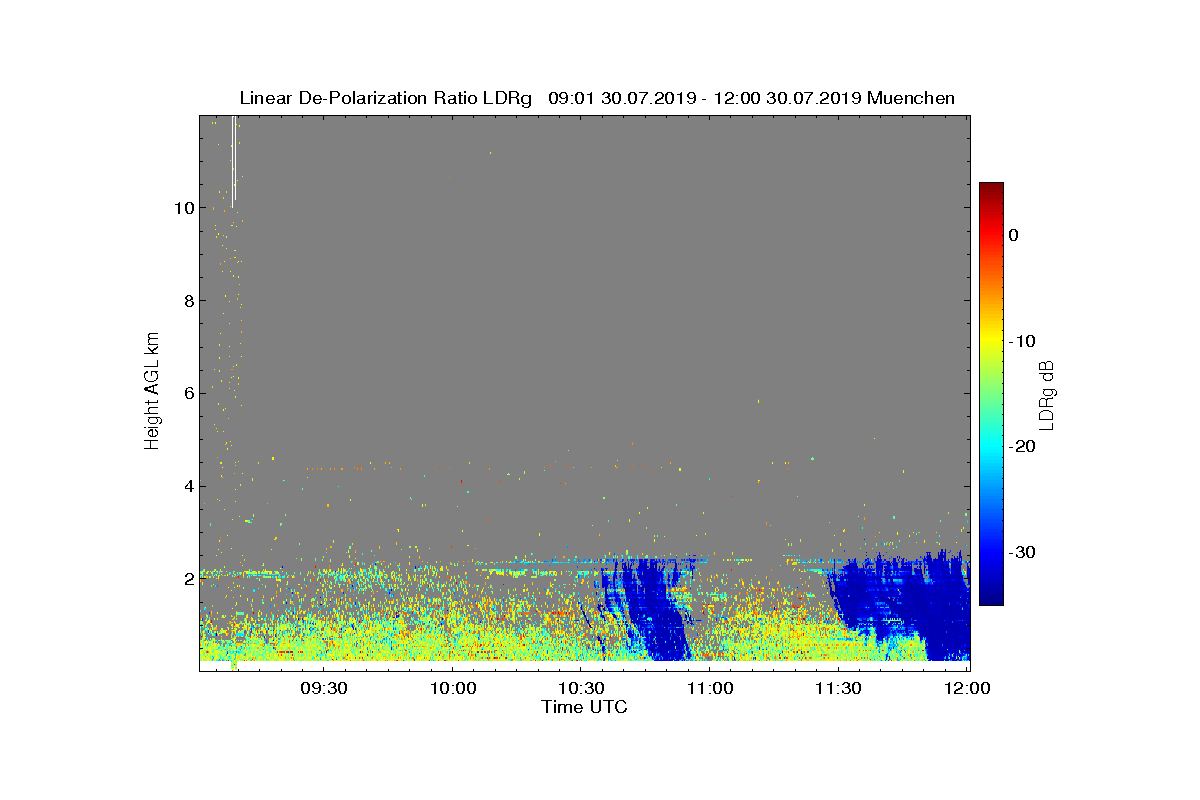Viewport: 1200px width, 800px height.
Task: Click the colorbar value -30
Action: [1022, 553]
